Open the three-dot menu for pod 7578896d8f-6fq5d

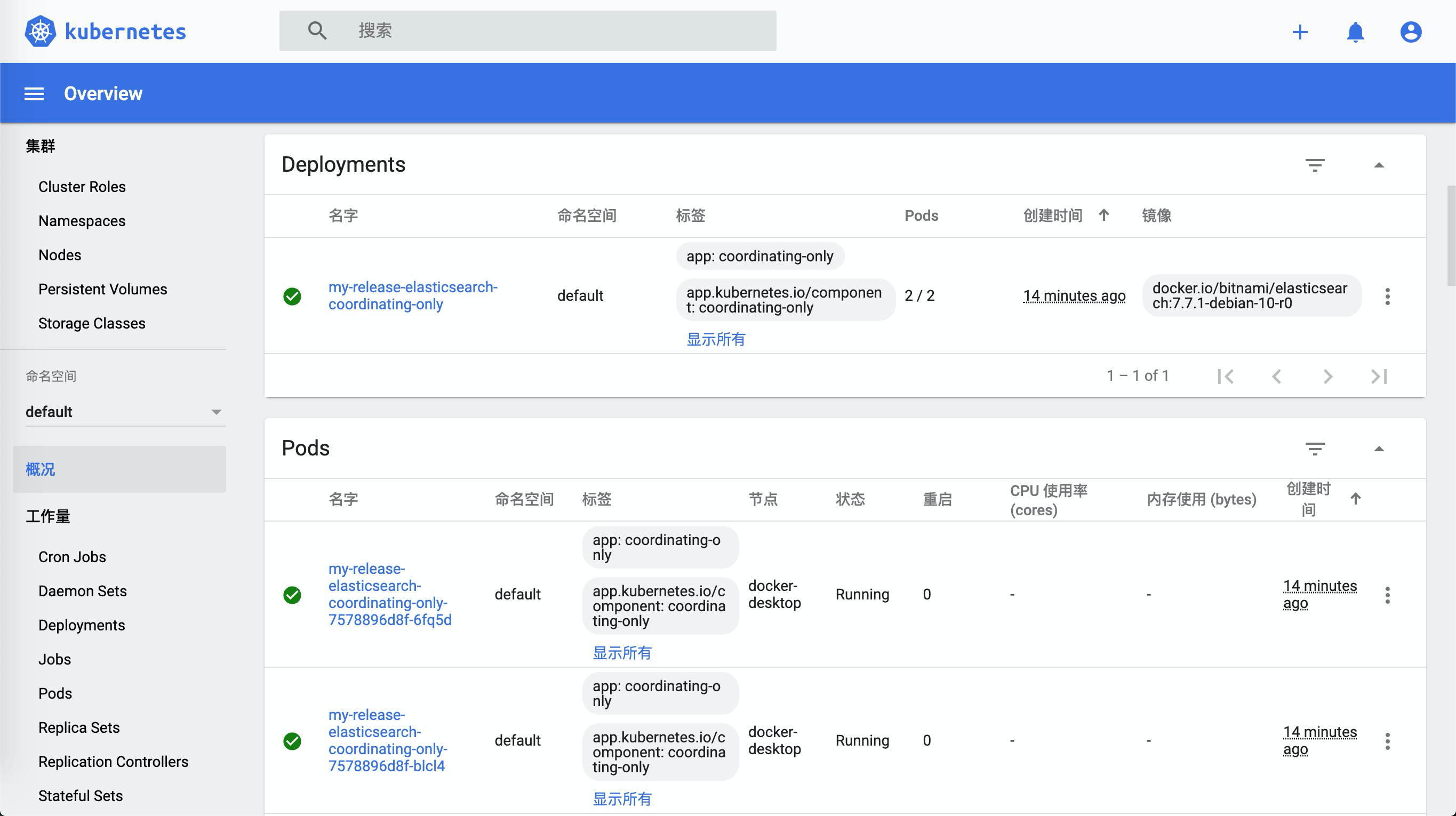click(1388, 595)
